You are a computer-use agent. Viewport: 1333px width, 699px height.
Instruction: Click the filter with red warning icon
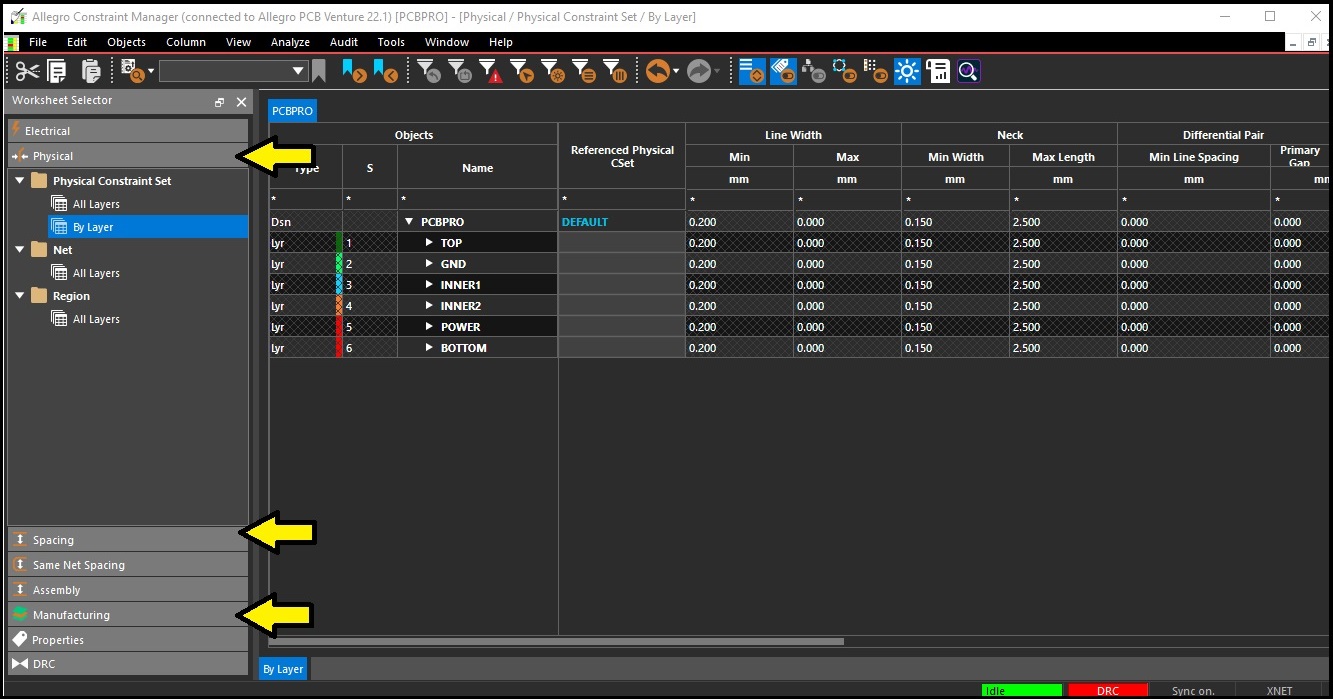[x=489, y=71]
